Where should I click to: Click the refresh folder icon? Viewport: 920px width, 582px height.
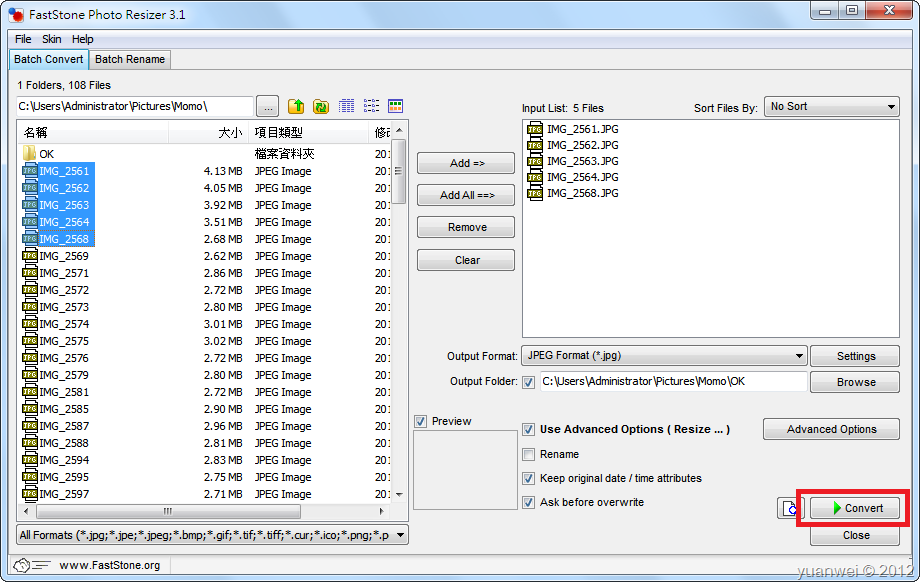coord(320,106)
